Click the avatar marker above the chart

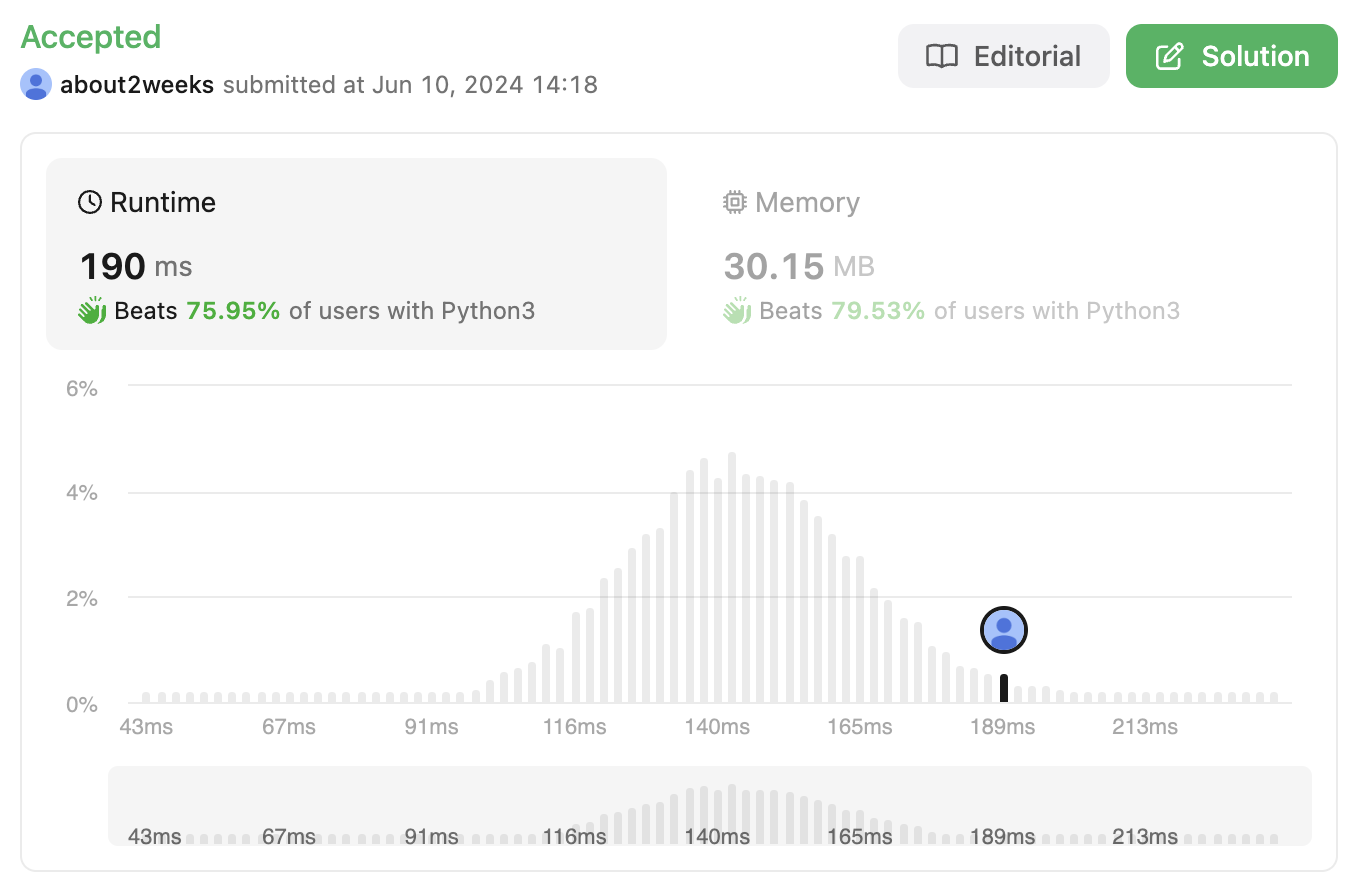1004,630
